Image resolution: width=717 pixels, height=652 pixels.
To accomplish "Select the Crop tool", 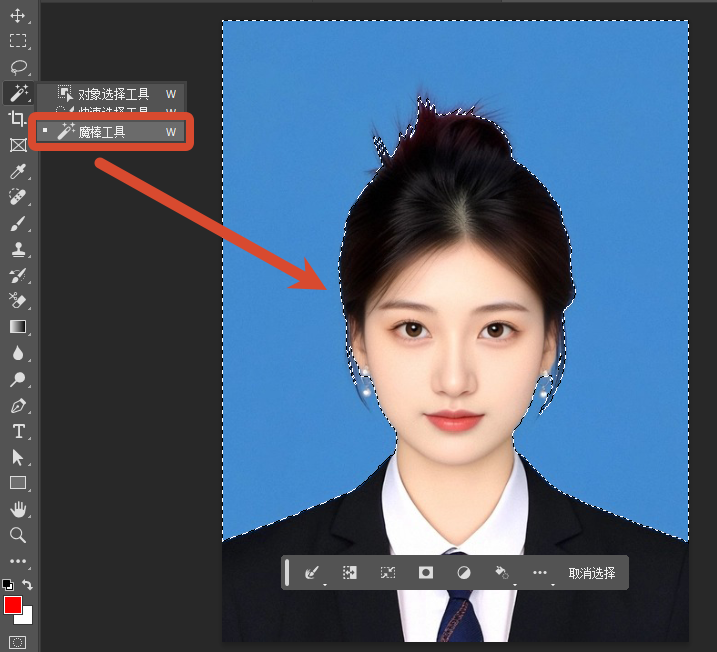I will coord(18,119).
